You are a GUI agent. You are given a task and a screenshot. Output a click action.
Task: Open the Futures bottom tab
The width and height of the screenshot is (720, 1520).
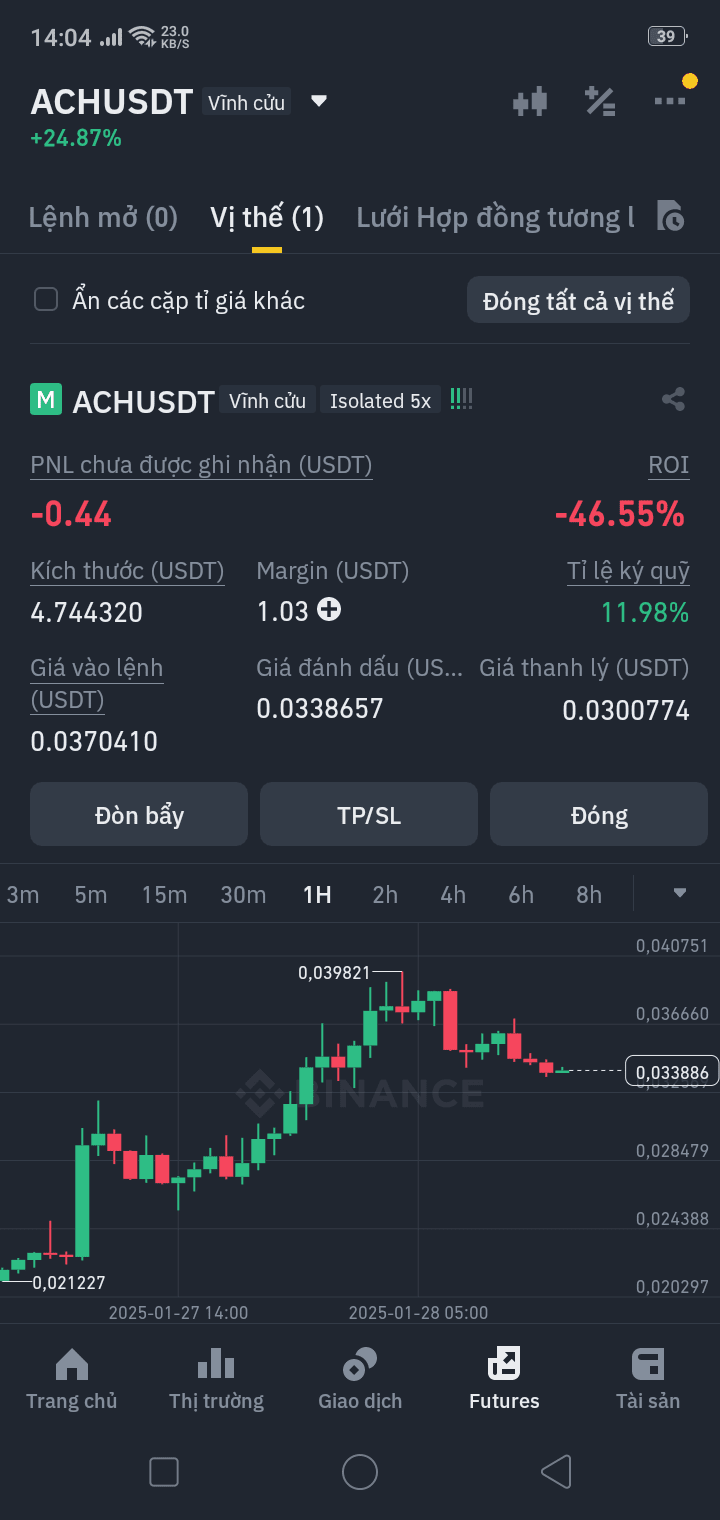504,1379
